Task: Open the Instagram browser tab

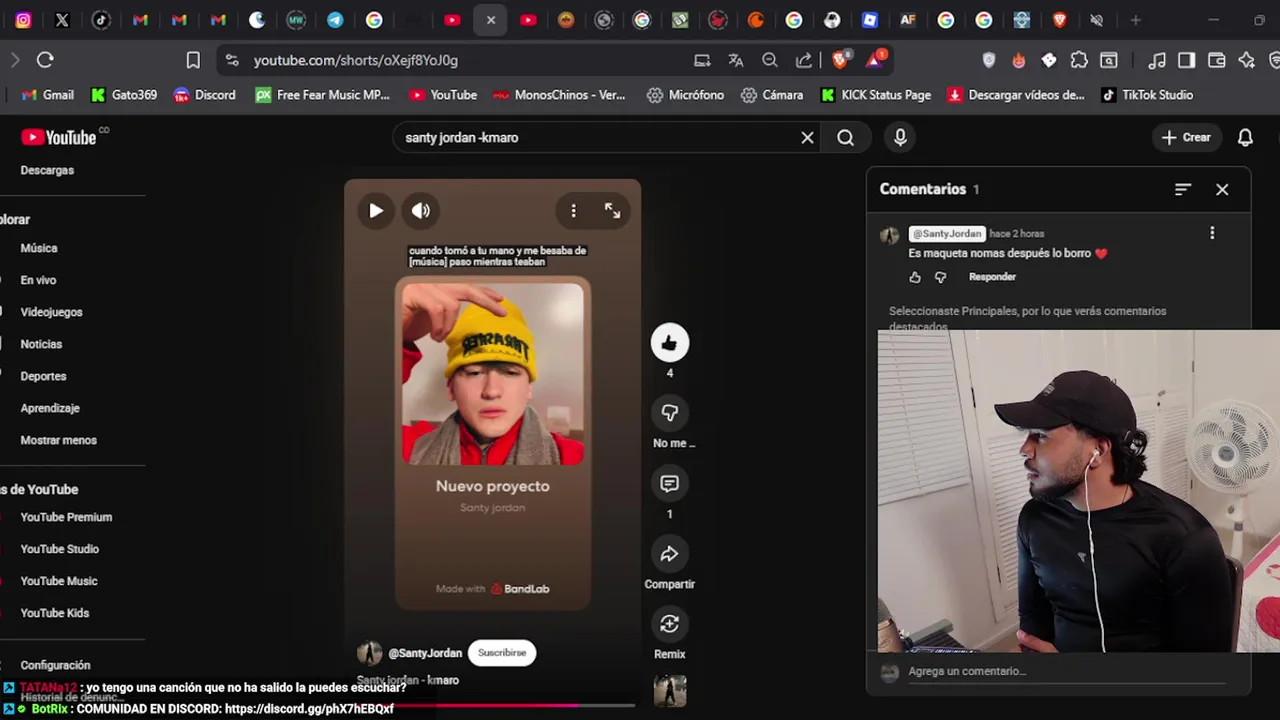Action: pos(23,20)
